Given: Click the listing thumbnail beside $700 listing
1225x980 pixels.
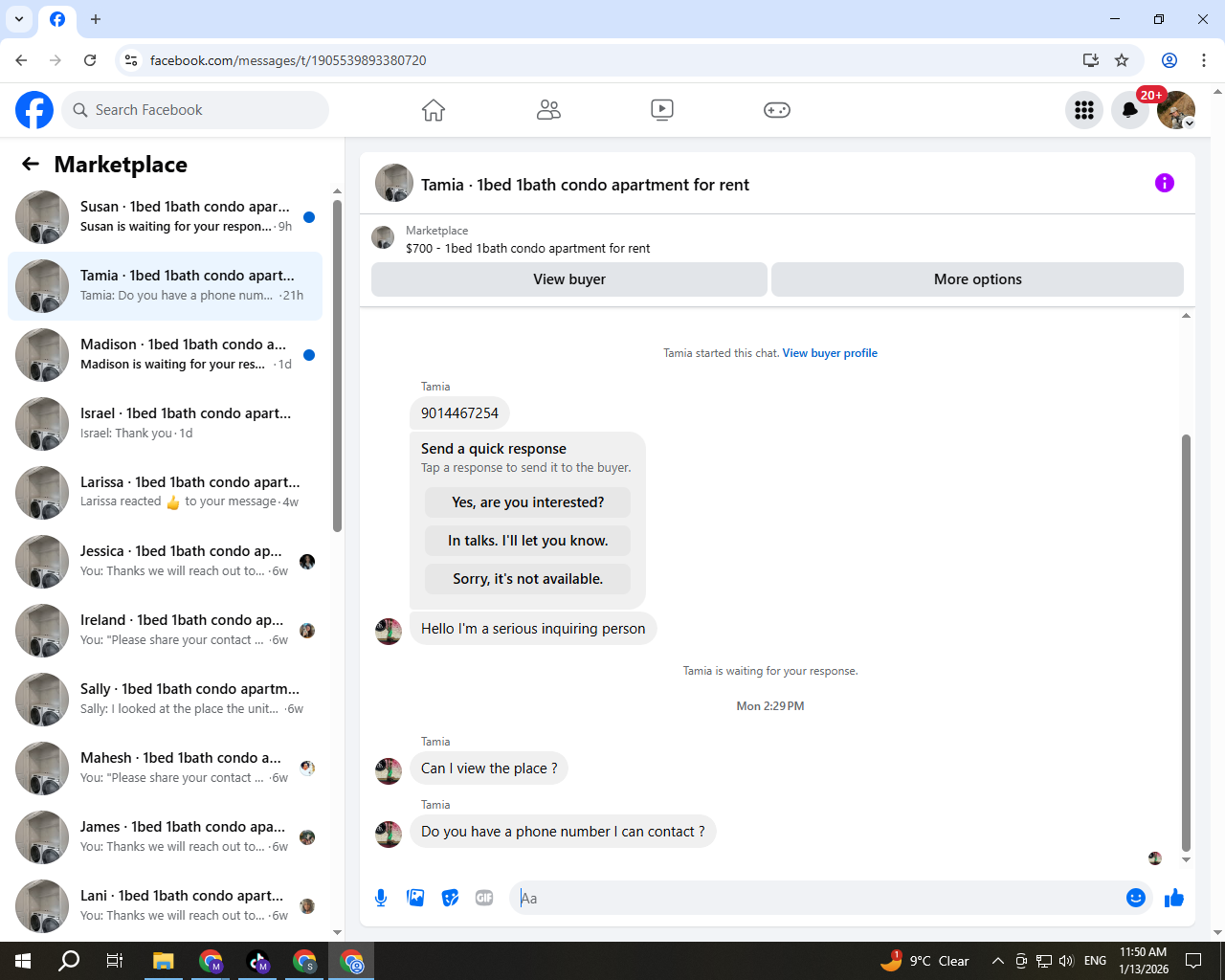Looking at the screenshot, I should [x=383, y=237].
